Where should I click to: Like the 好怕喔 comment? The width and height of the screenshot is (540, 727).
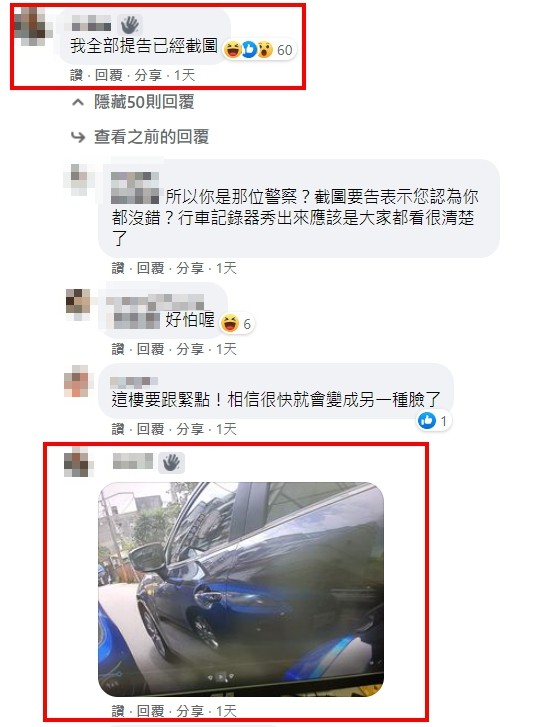click(118, 349)
